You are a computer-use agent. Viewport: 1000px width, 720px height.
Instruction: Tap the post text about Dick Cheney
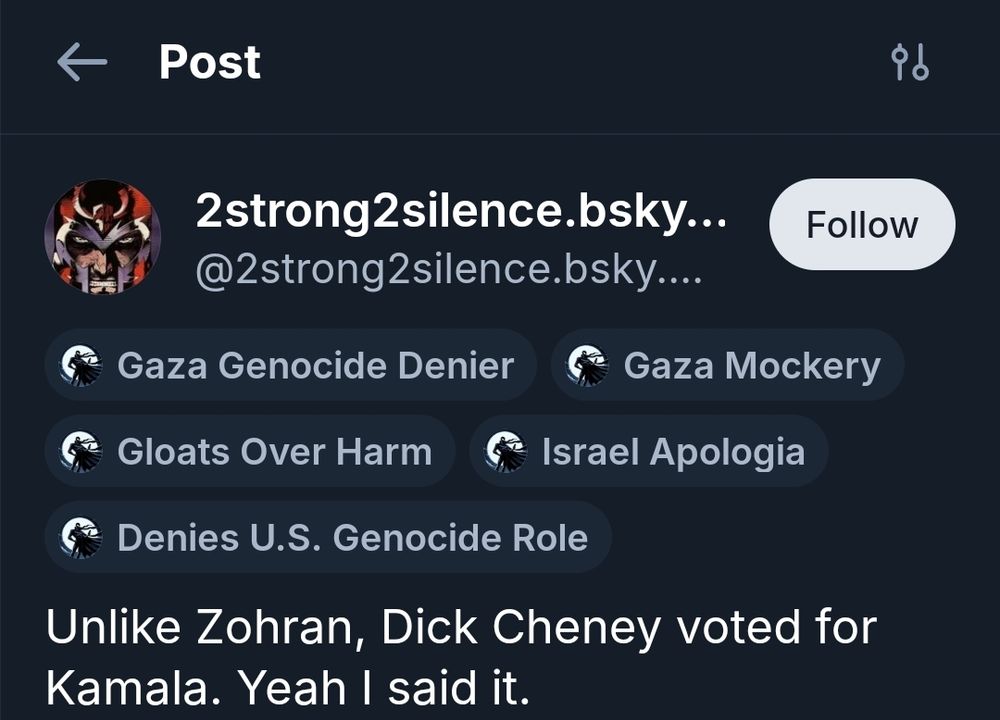point(460,658)
